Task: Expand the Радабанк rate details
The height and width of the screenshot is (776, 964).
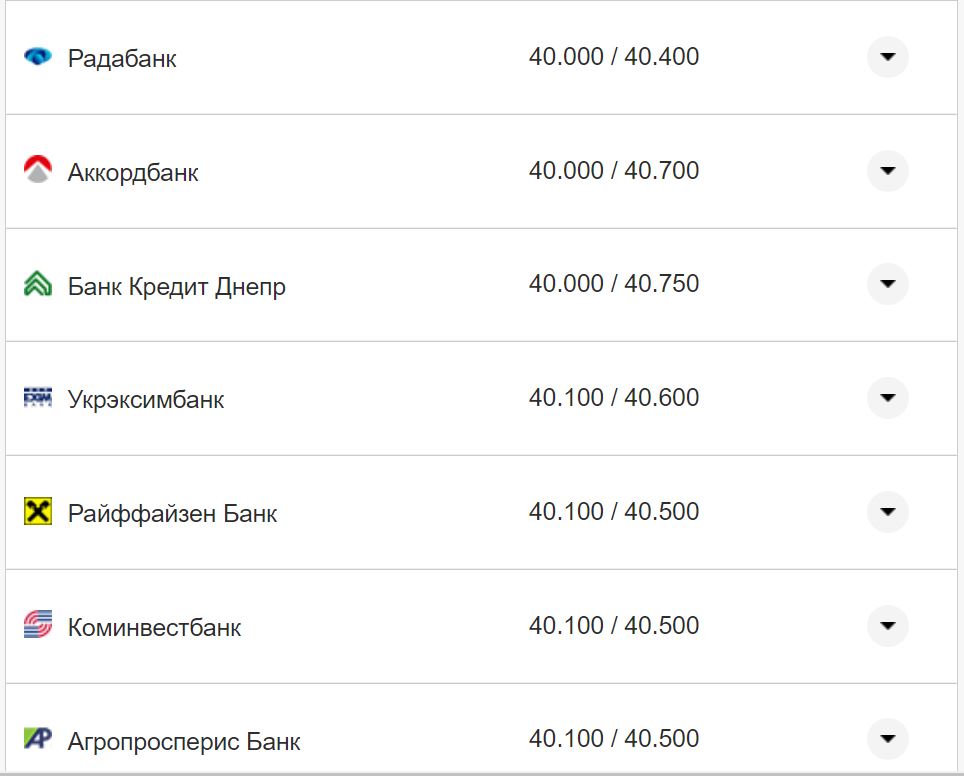Action: pyautogui.click(x=887, y=57)
